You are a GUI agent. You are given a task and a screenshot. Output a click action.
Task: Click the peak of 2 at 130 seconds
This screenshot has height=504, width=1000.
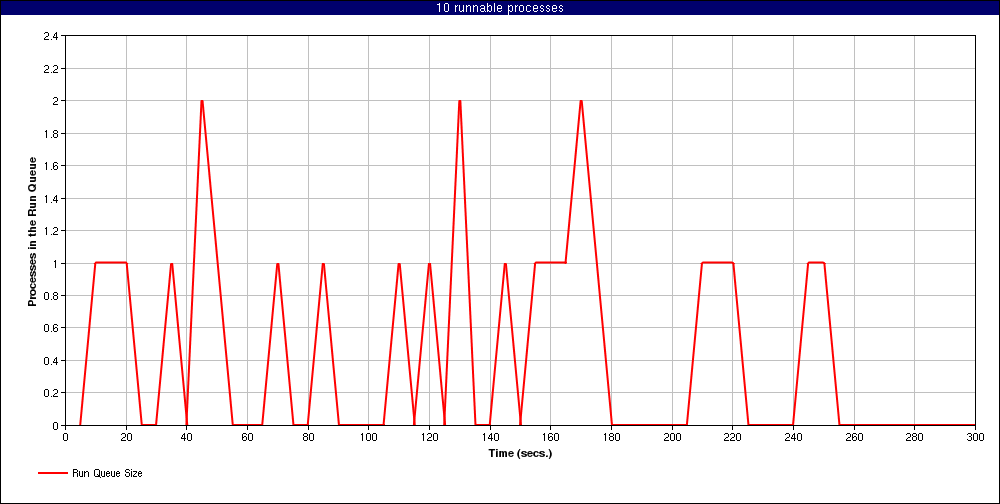[459, 101]
